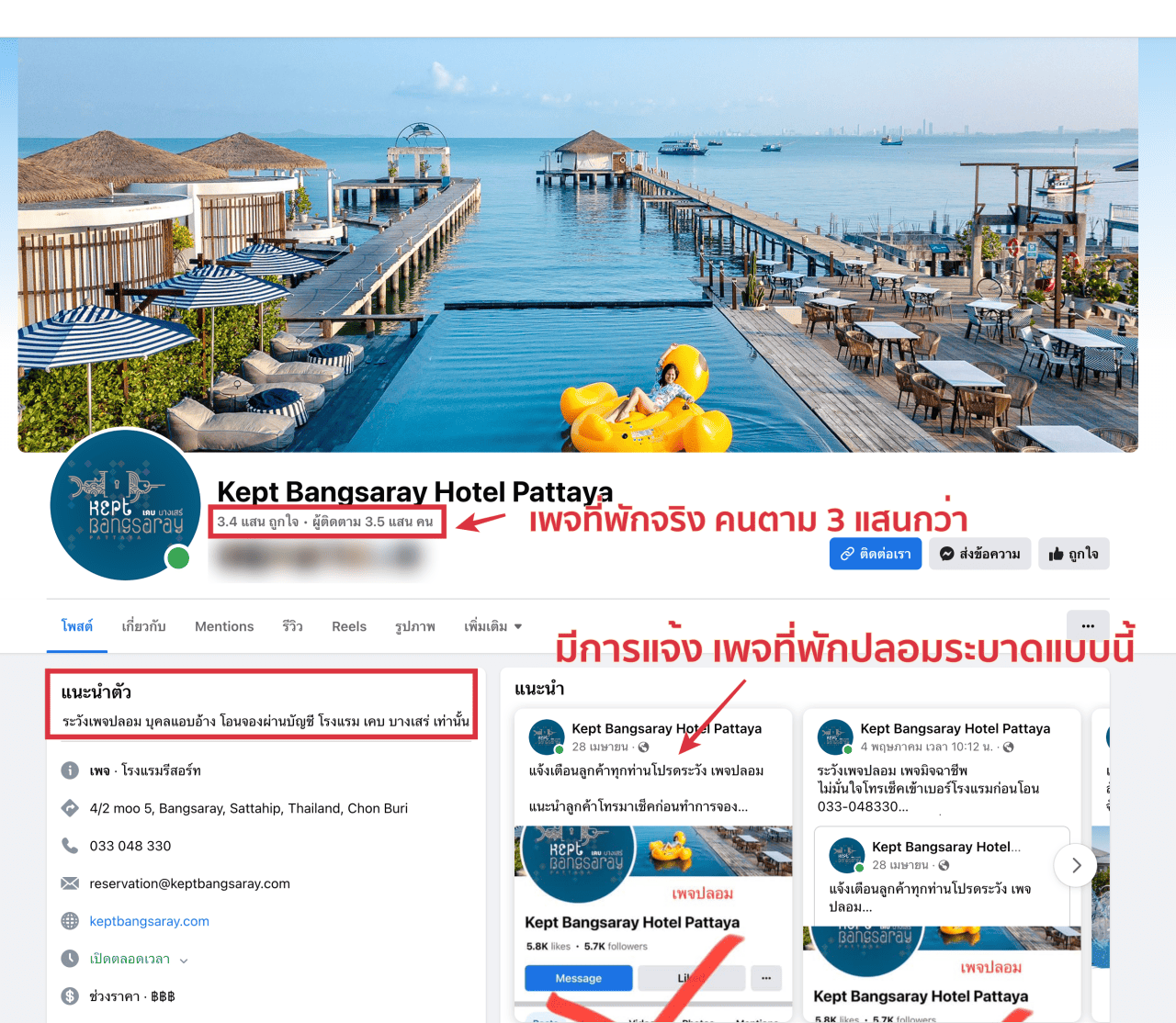Open the Kept Bangsaray profile picture
Viewport: 1176px width, 1023px height.
tap(125, 504)
